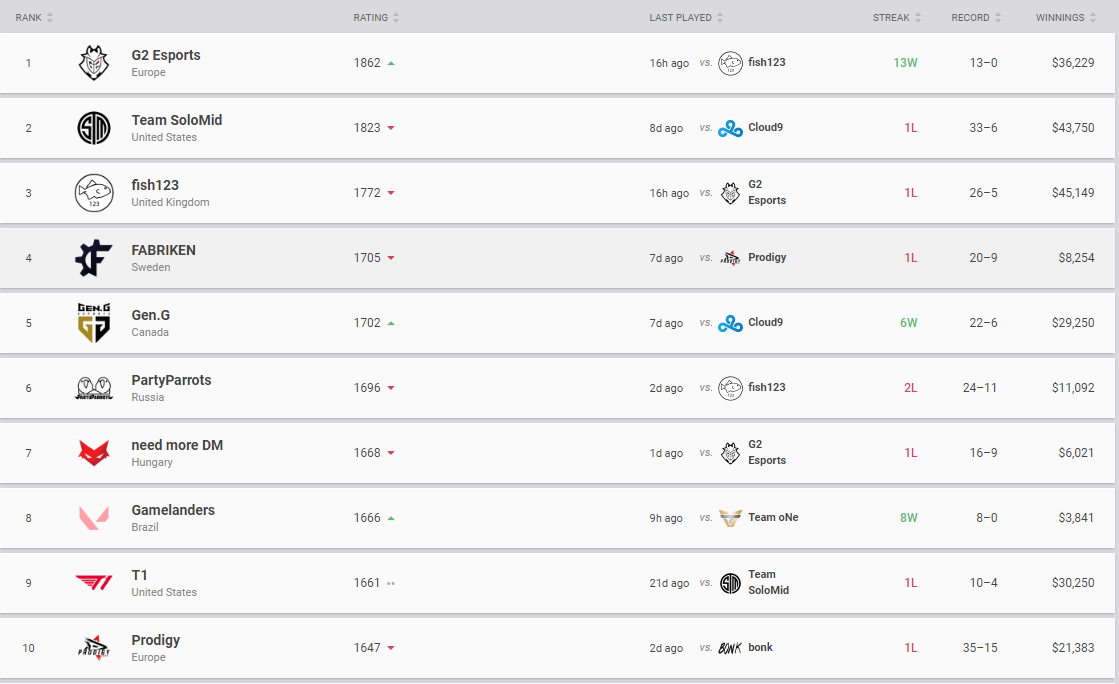Click the Brazil region label
The height and width of the screenshot is (684, 1119).
coord(145,527)
